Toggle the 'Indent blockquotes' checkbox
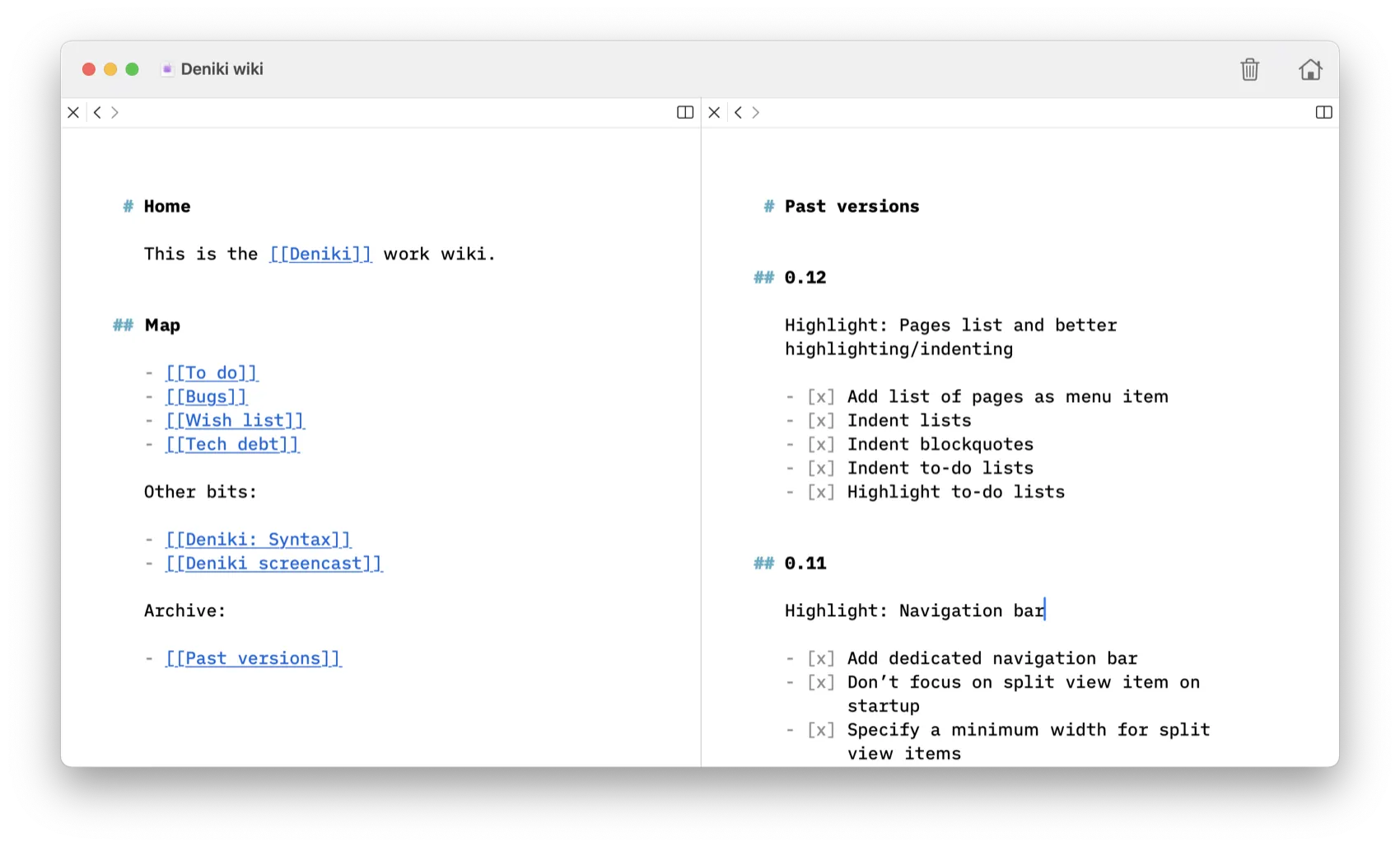 (821, 445)
